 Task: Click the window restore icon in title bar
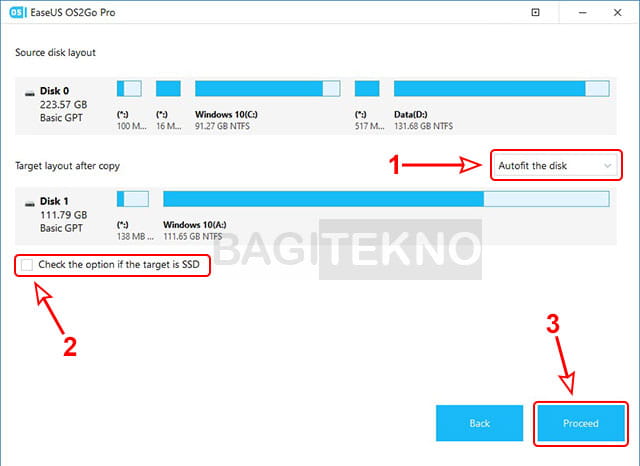coord(535,12)
